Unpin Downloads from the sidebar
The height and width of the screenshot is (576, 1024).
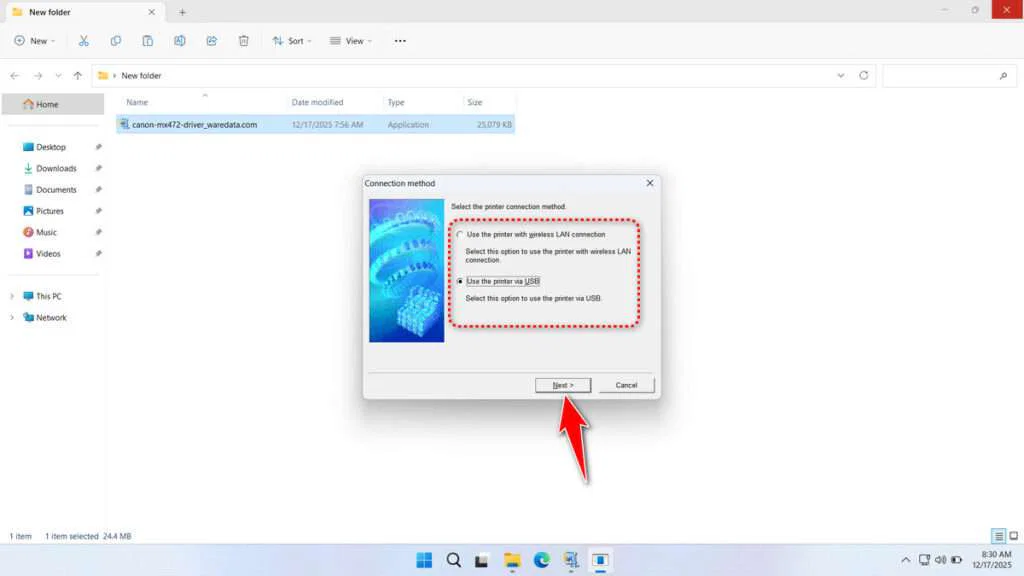click(98, 168)
